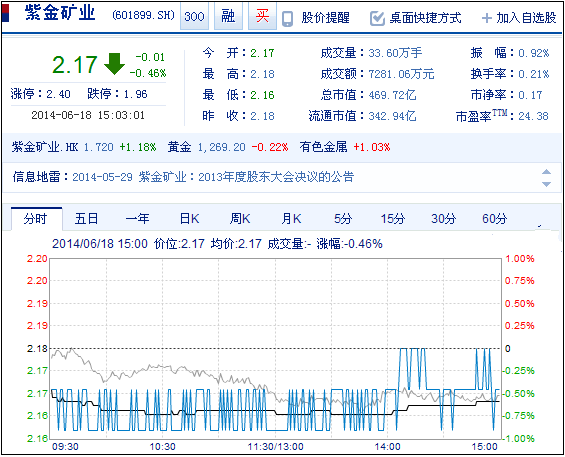The height and width of the screenshot is (457, 565).
Task: Open 股价提醒 price alert link
Action: point(326,18)
